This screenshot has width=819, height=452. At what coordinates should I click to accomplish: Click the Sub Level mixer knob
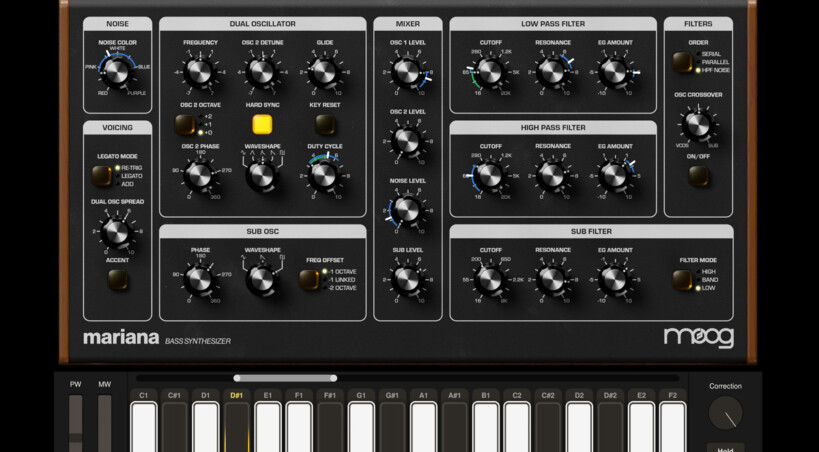[x=407, y=280]
